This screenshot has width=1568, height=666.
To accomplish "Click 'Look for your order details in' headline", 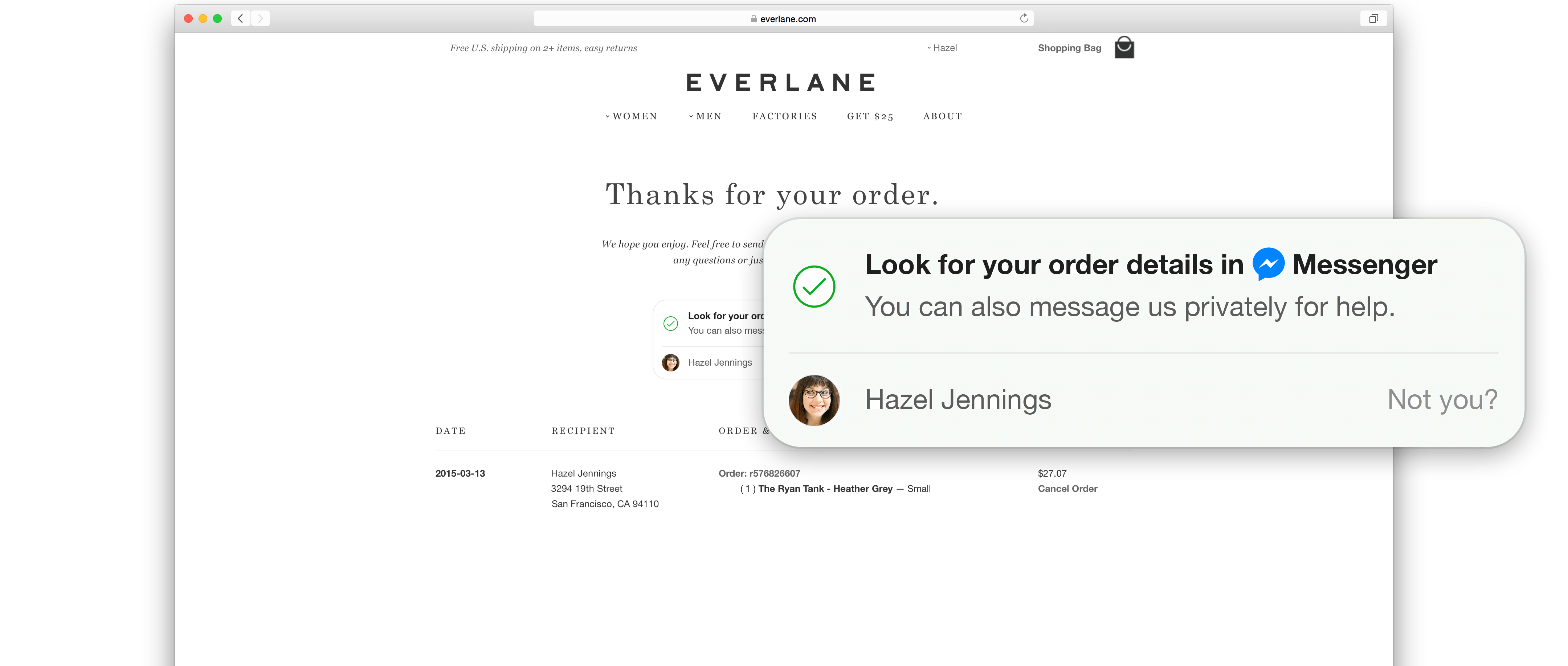I will point(1054,264).
